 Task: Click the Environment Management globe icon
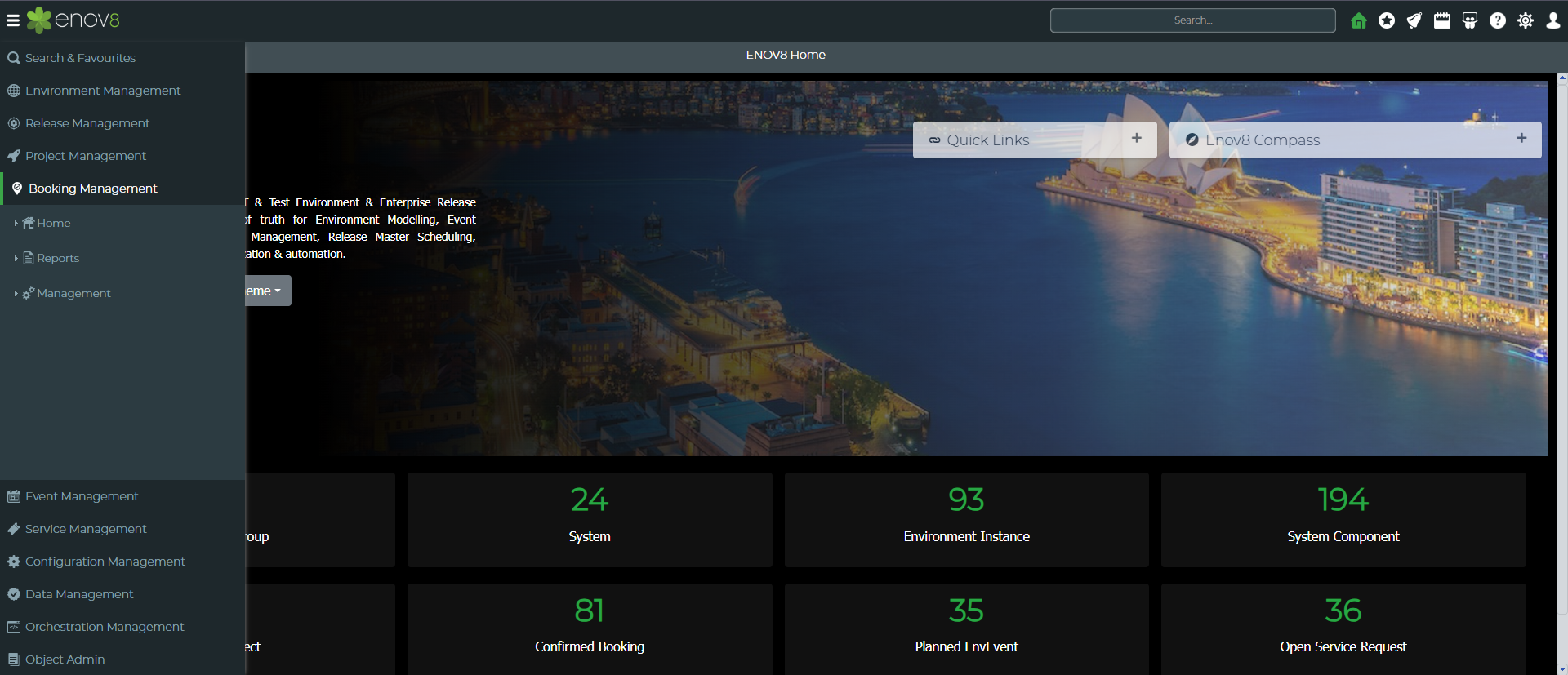point(14,91)
